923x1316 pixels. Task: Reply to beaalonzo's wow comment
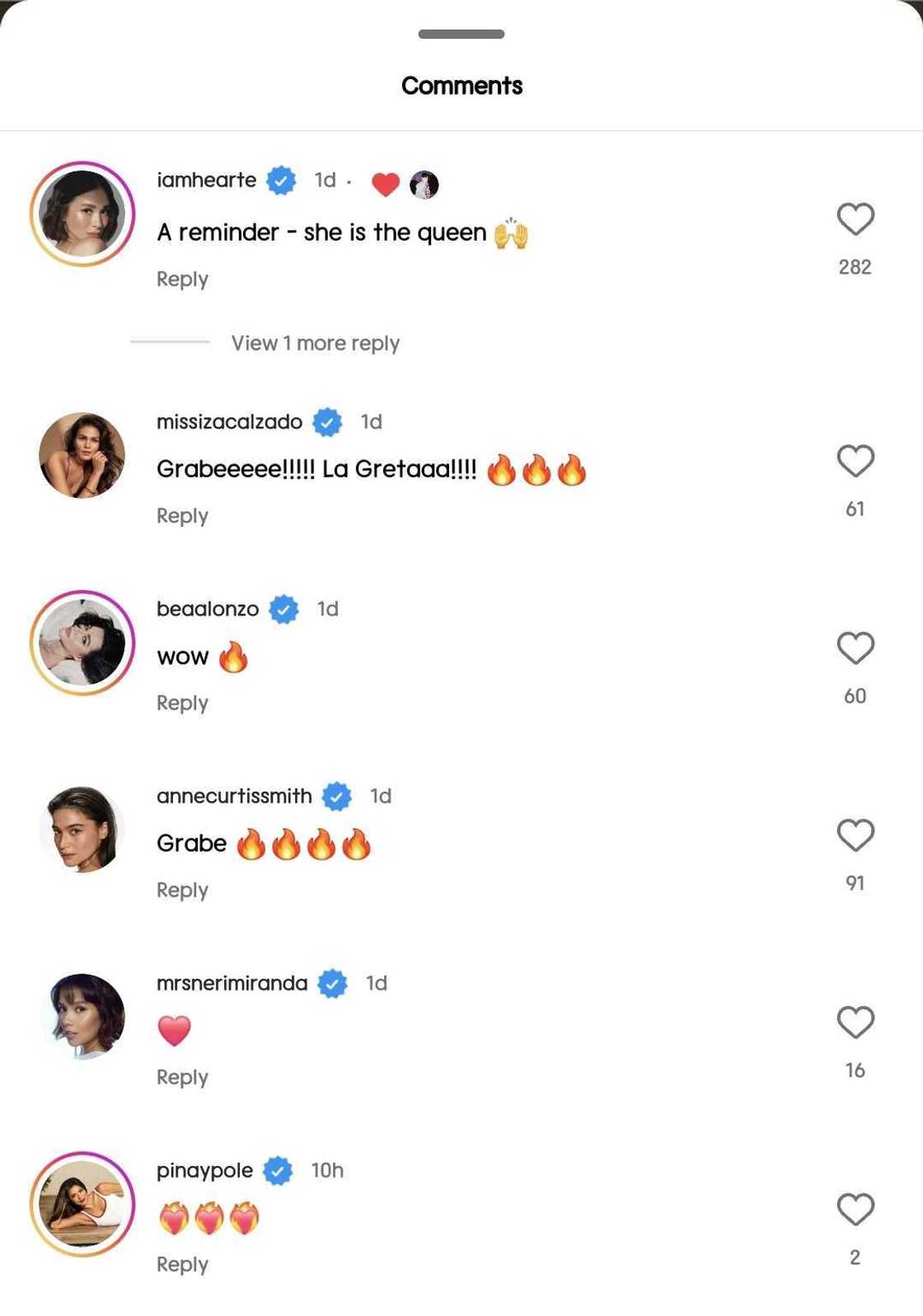(x=182, y=703)
